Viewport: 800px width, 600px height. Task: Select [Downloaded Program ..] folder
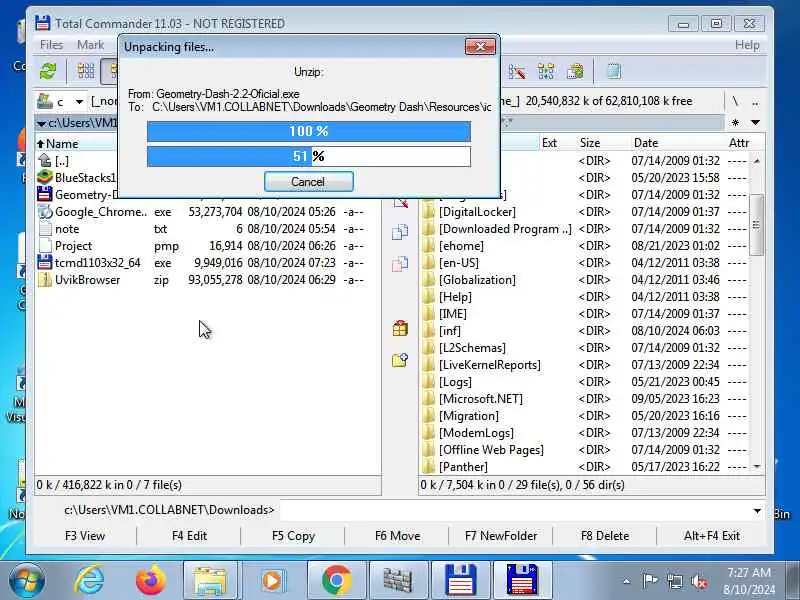[x=584, y=229]
